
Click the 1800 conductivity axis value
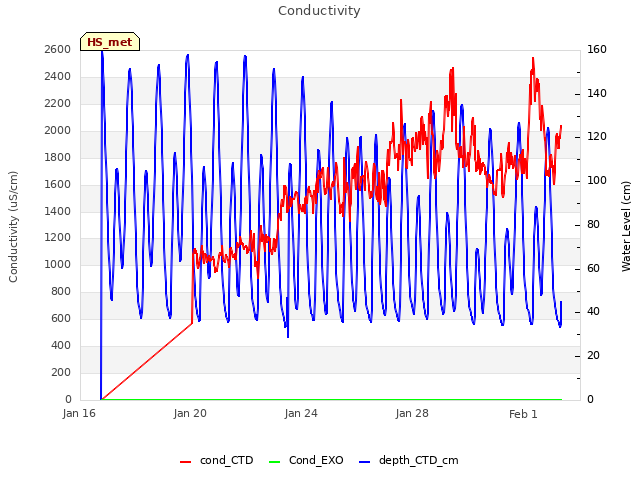tap(58, 157)
